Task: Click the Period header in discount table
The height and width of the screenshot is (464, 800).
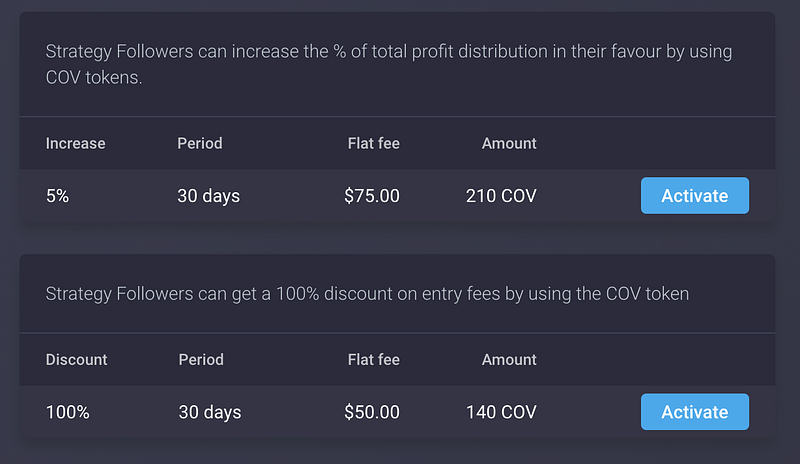Action: (201, 360)
